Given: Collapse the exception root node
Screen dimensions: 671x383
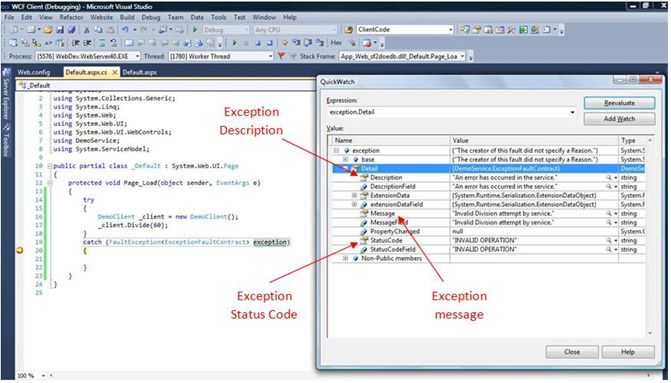Looking at the screenshot, I should point(336,150).
